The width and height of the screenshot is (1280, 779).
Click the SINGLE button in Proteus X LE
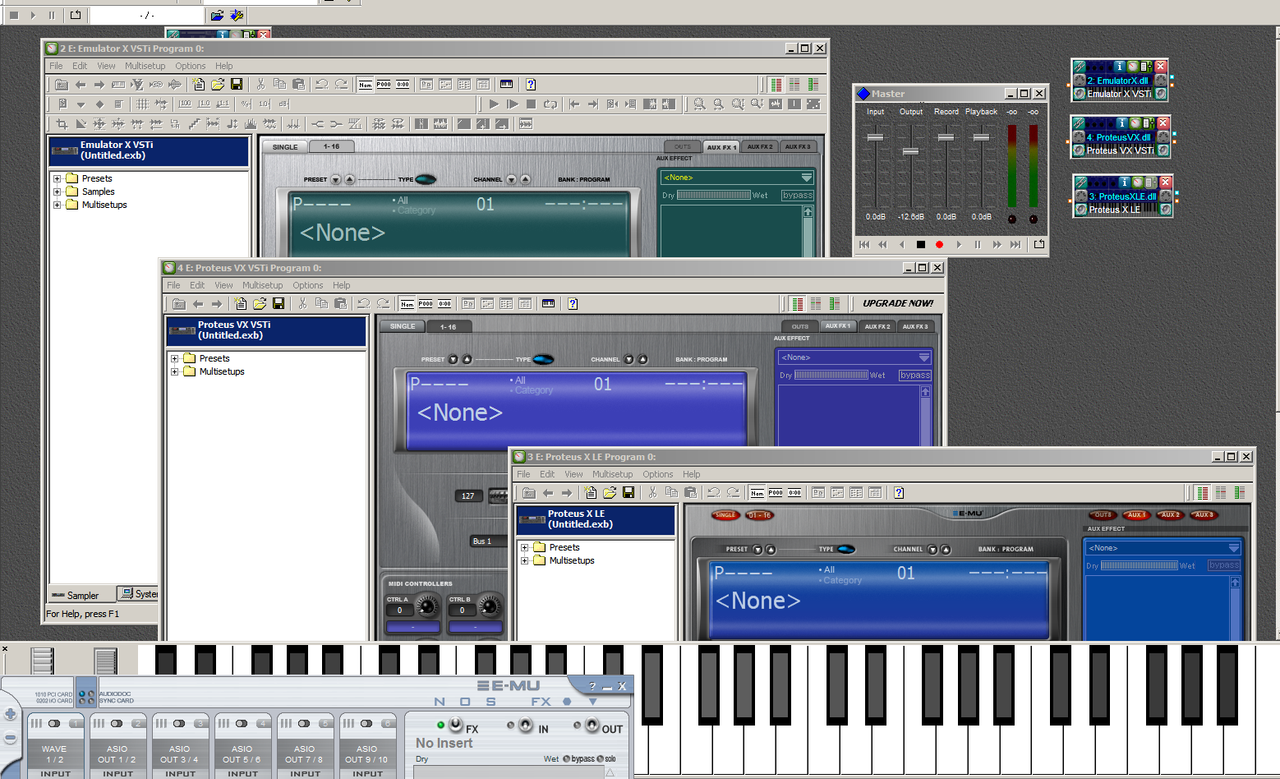726,515
